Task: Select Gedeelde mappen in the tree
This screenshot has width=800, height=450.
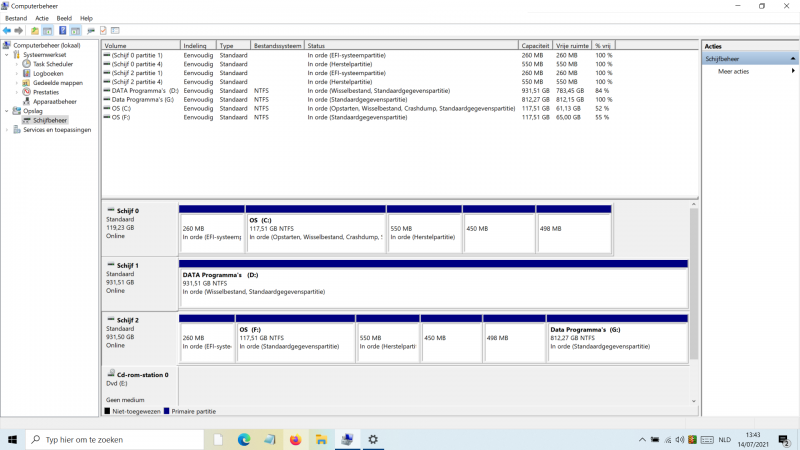Action: click(x=57, y=83)
